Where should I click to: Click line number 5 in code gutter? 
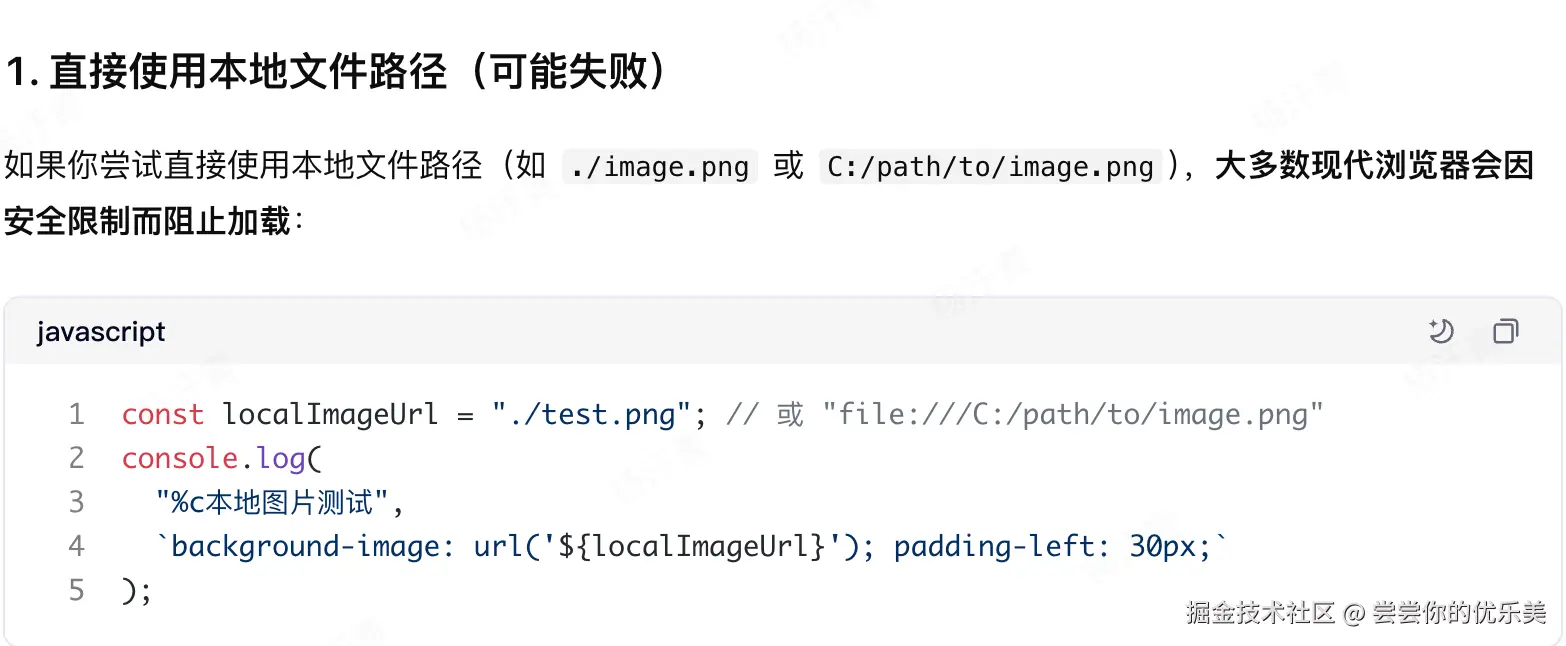pyautogui.click(x=76, y=590)
